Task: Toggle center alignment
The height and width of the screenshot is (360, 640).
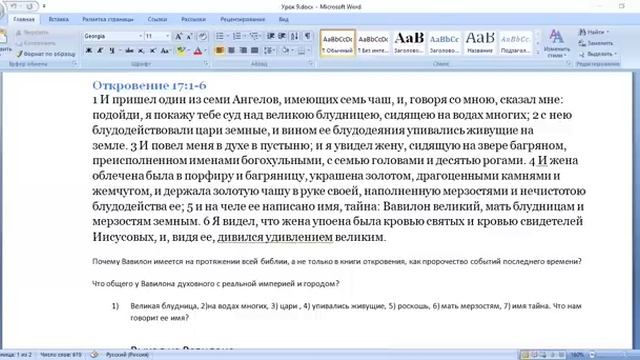Action: (x=231, y=51)
